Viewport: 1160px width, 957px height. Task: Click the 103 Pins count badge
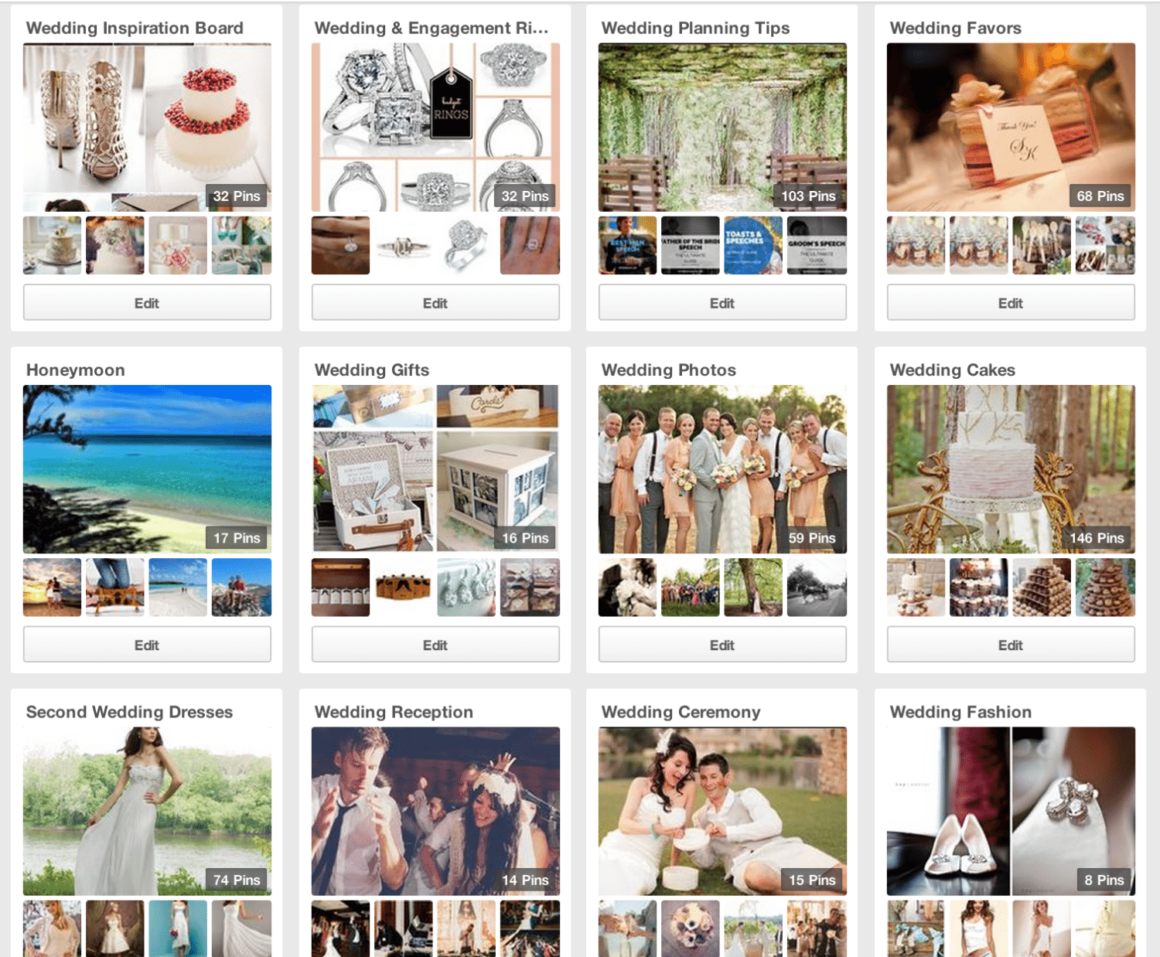tap(808, 196)
